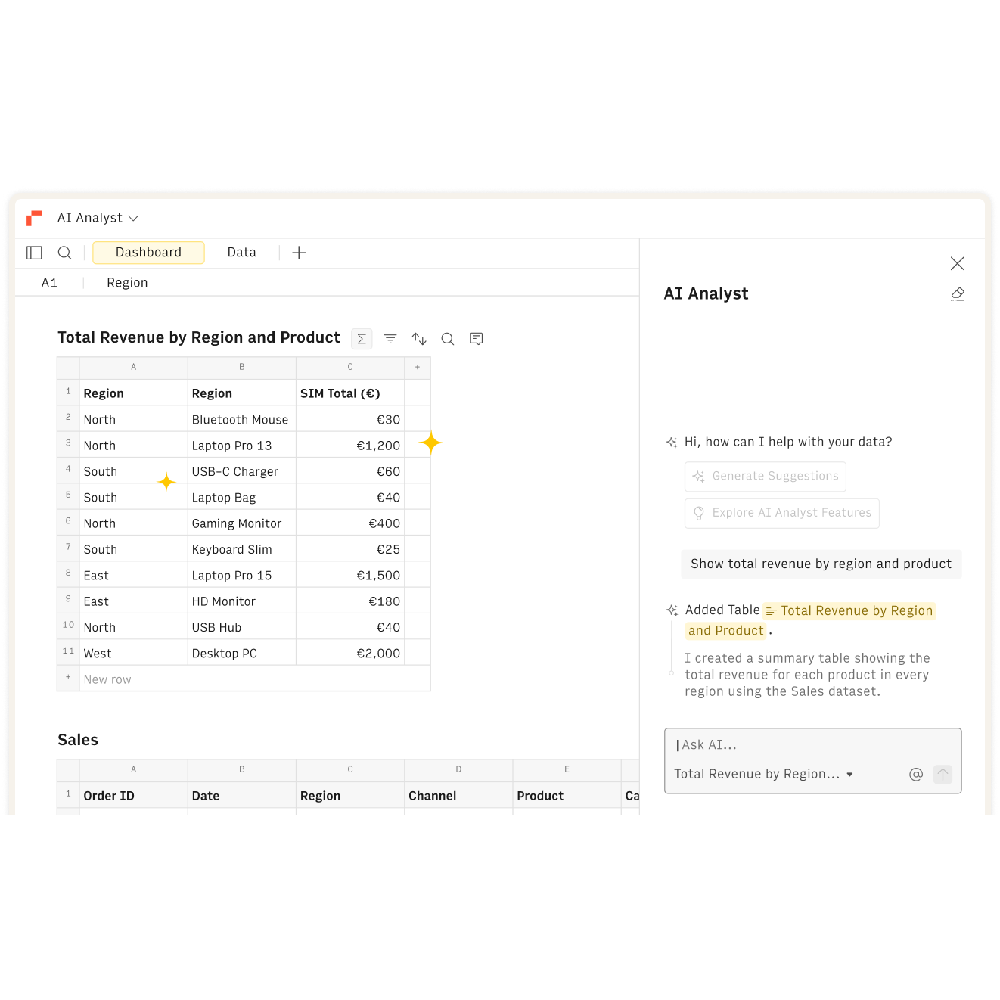Select column A header of revenue table
Screen dimensions: 1000x1000
[133, 367]
